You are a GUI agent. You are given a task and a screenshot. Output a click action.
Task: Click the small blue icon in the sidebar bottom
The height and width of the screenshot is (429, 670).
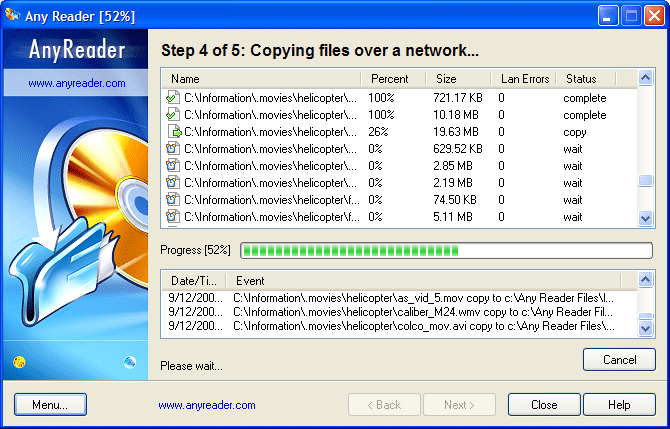pyautogui.click(x=129, y=361)
